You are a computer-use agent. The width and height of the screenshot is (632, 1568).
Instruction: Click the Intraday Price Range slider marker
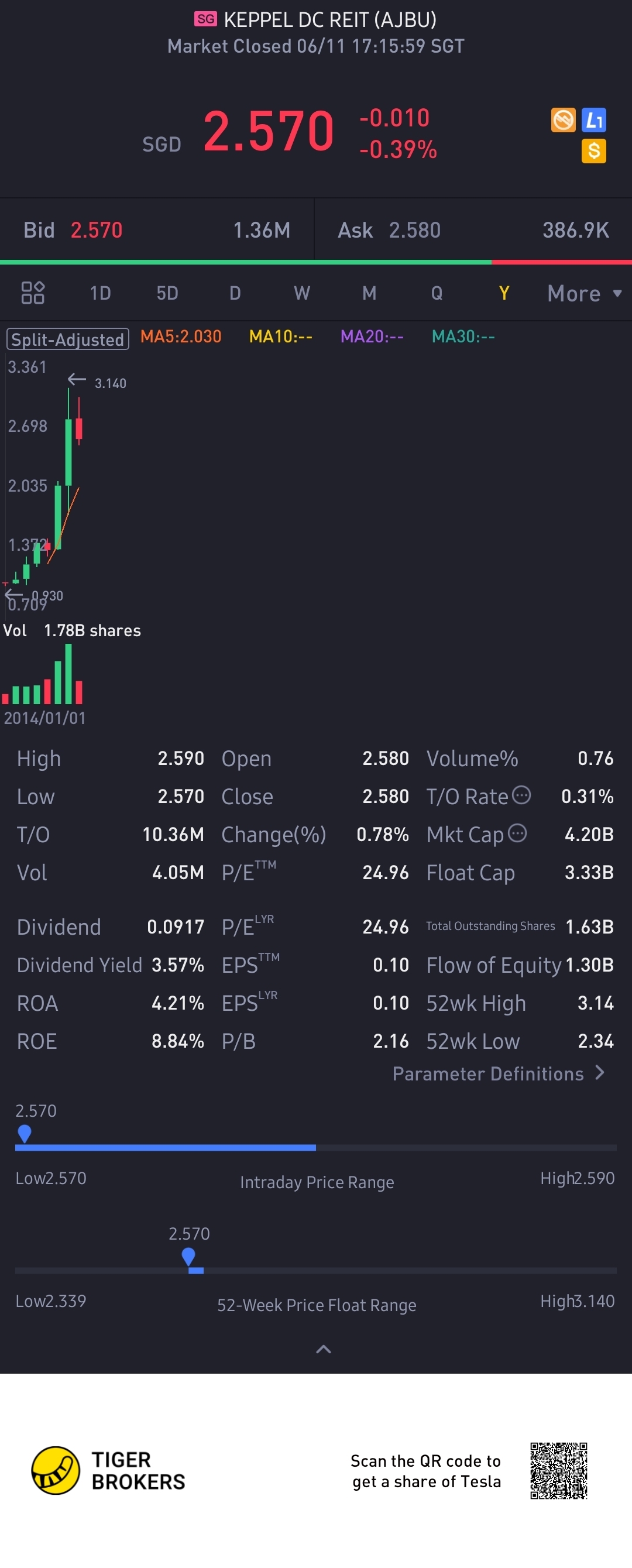click(x=25, y=1133)
